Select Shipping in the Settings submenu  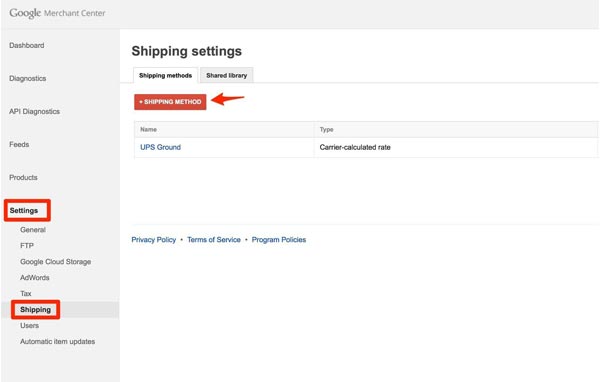36,310
